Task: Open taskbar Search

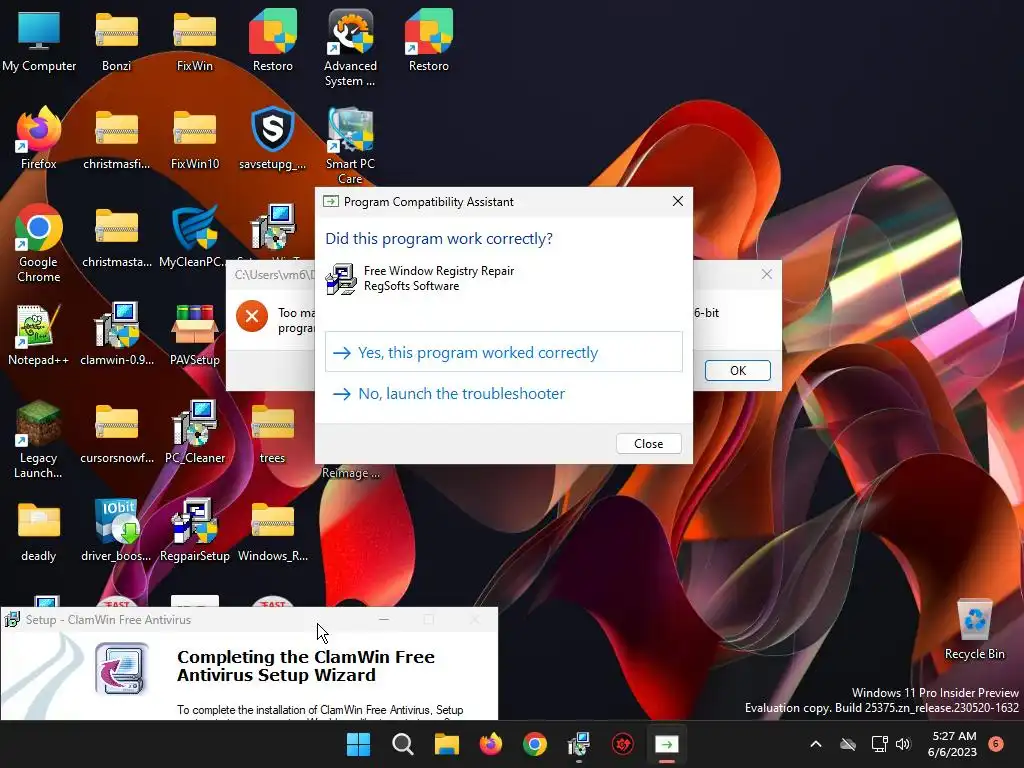Action: [402, 744]
